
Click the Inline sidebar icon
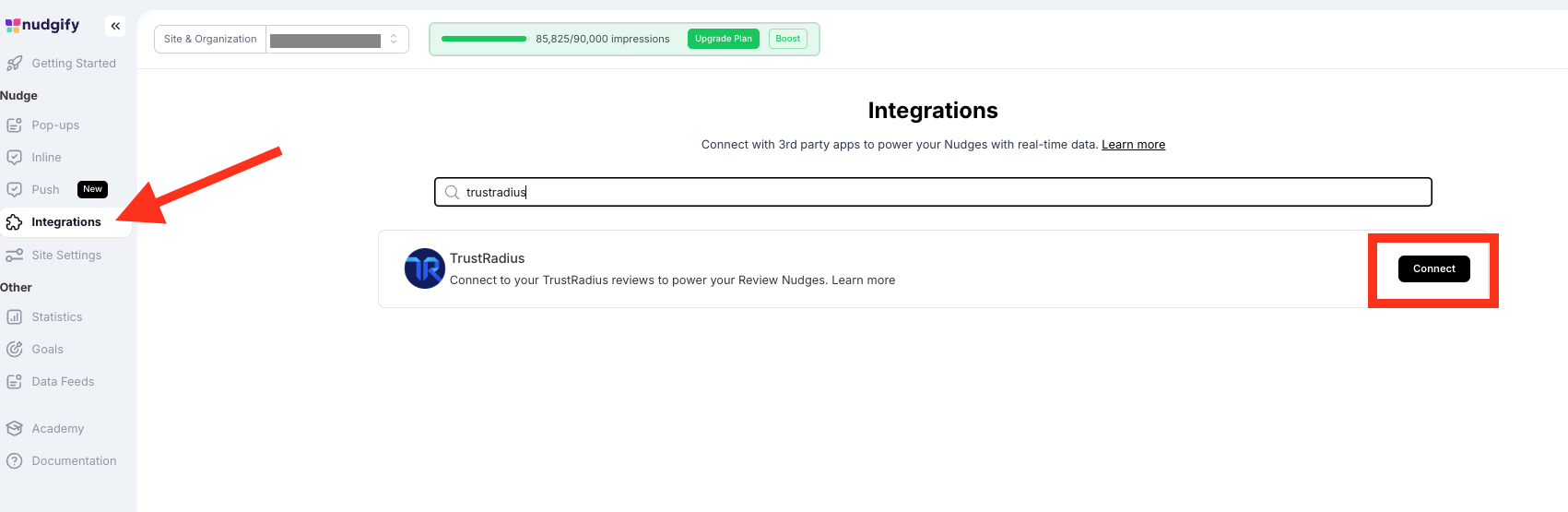click(14, 158)
